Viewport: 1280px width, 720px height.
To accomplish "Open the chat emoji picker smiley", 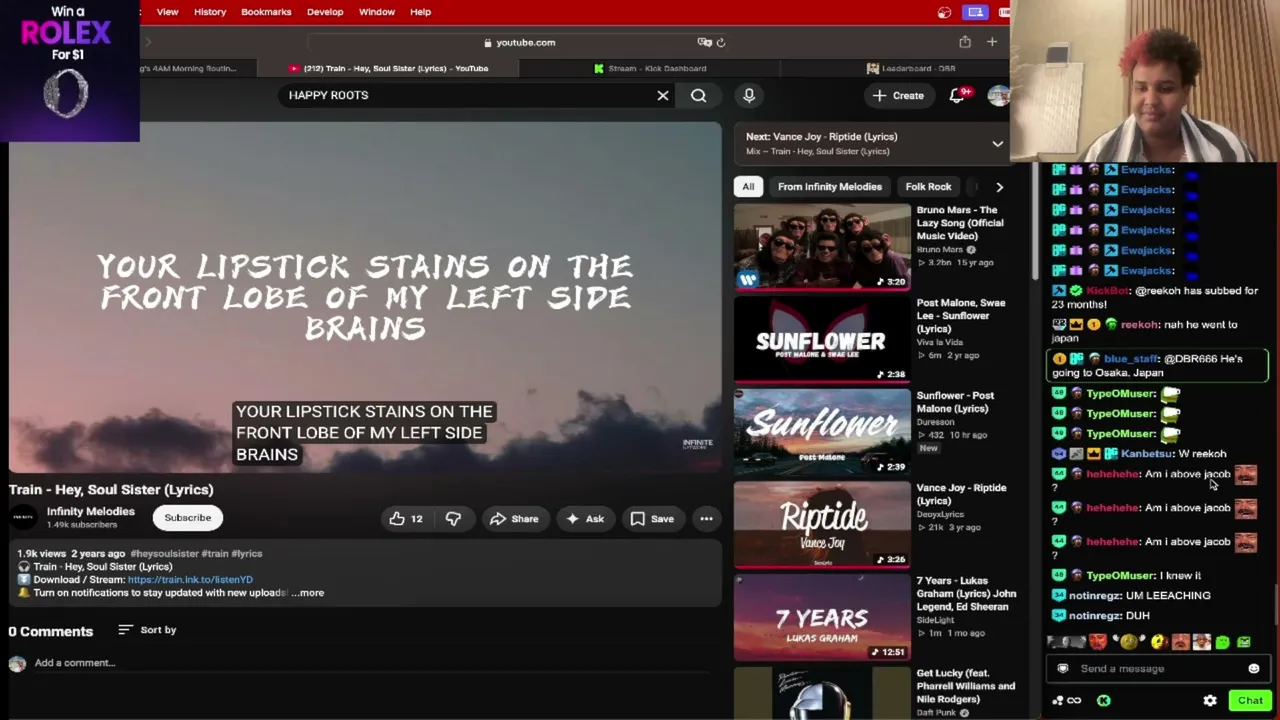I will [1254, 668].
